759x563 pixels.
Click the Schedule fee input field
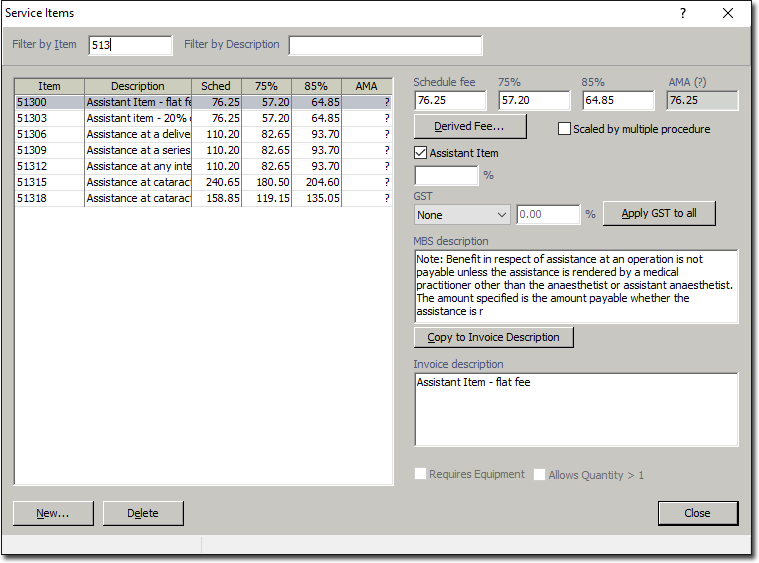(x=450, y=100)
